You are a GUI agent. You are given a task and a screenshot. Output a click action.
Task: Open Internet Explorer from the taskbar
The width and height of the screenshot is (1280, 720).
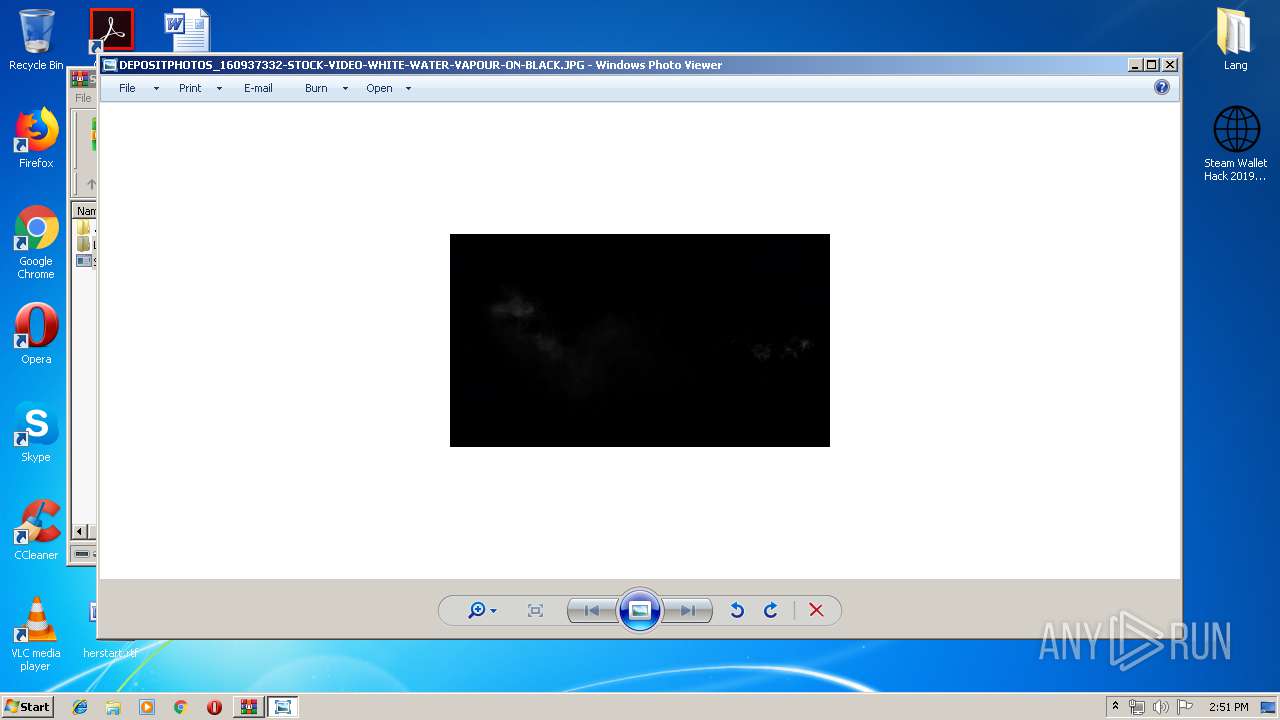coord(80,707)
